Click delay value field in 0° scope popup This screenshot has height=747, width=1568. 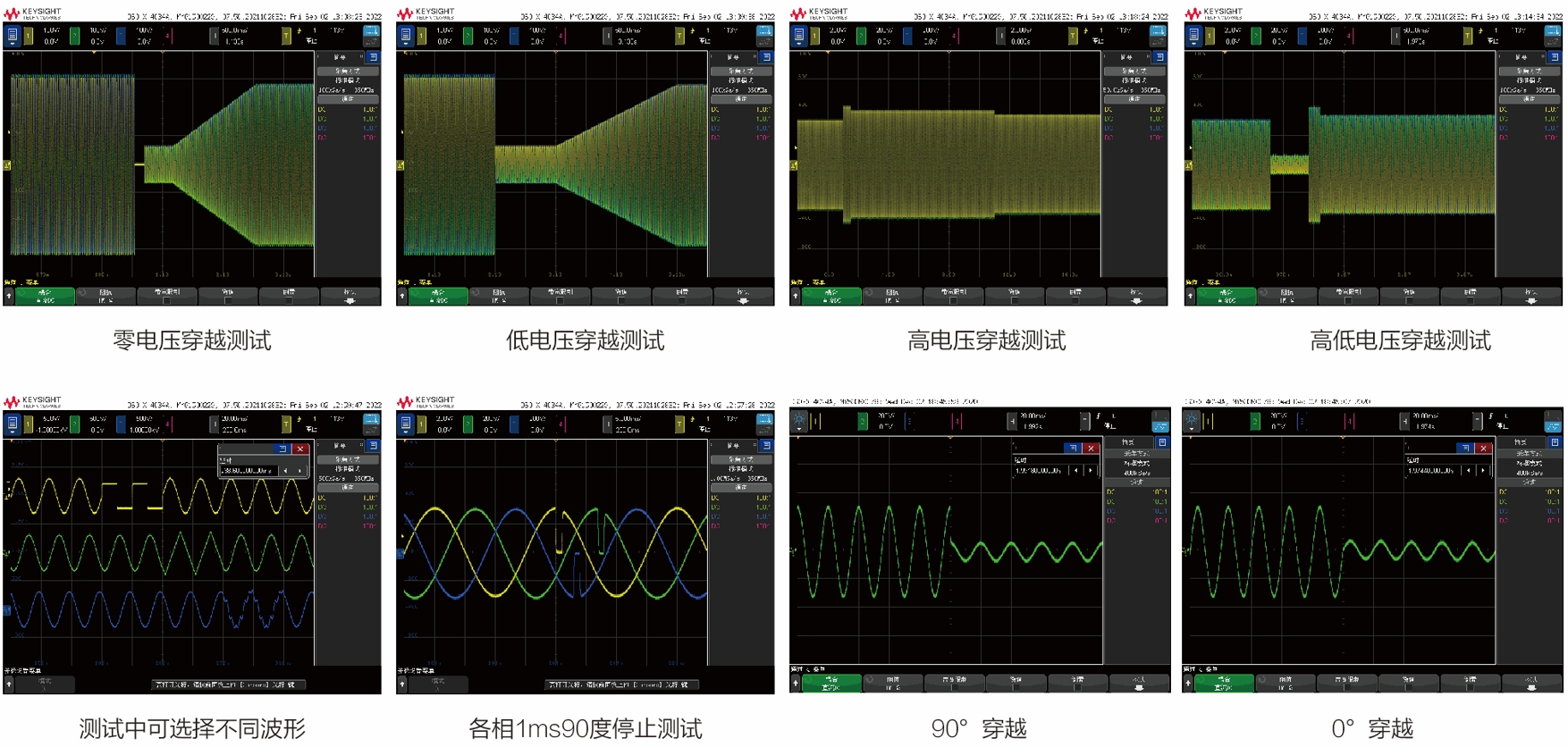click(1432, 470)
